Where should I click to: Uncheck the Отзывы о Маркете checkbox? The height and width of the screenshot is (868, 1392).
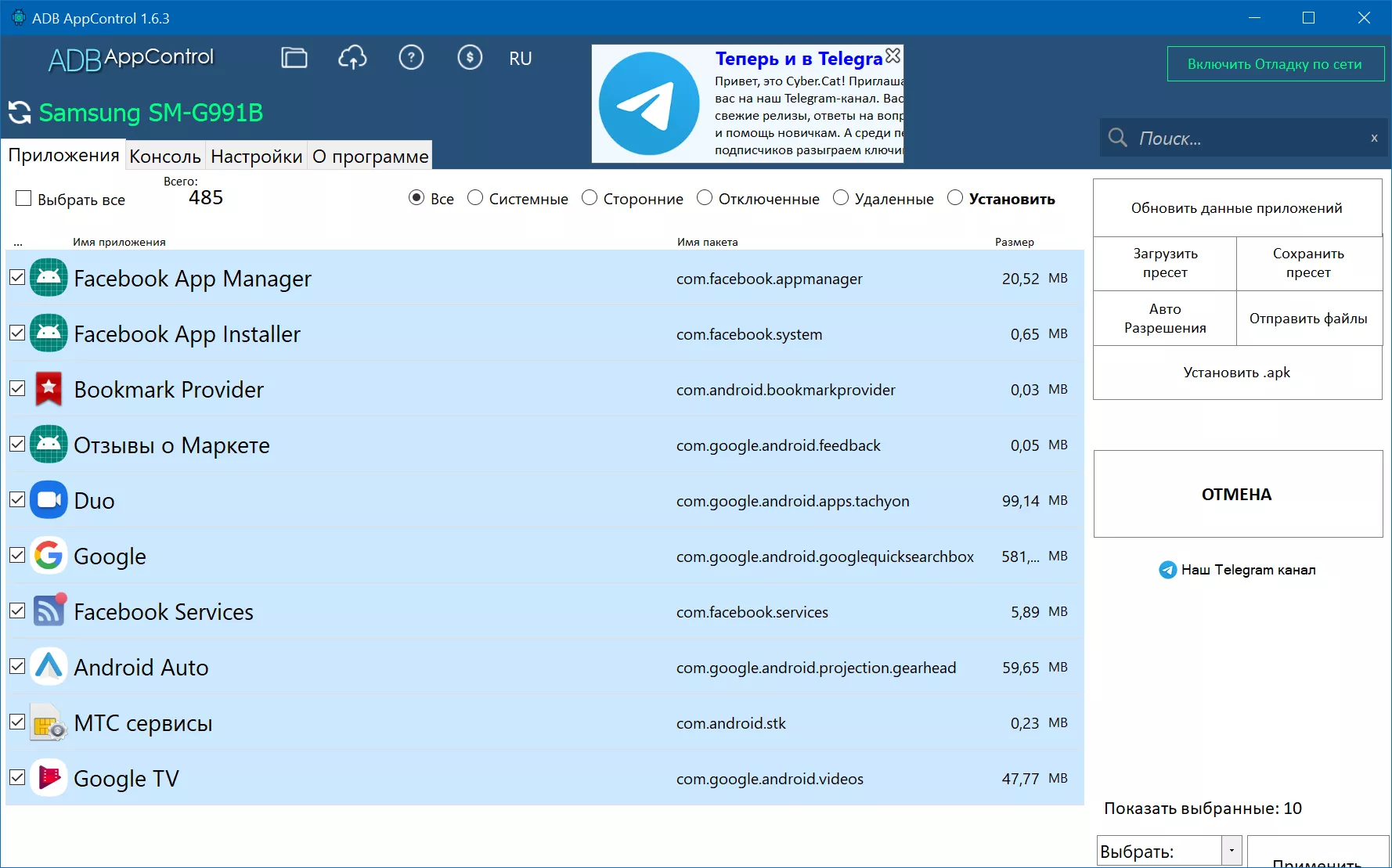17,444
